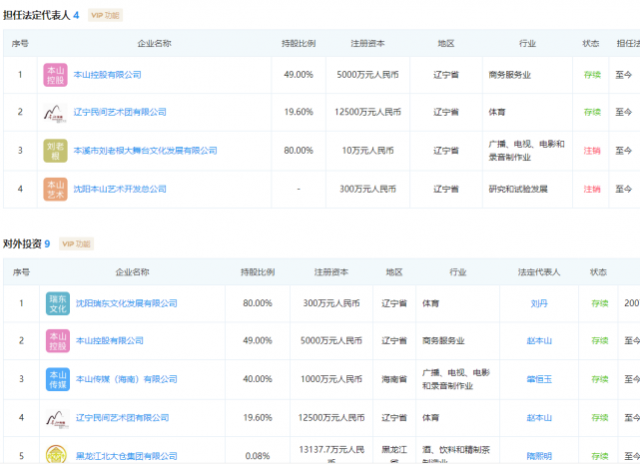Open 本山控股有限公司 link in 担任法定代表人 table
This screenshot has width=640, height=464.
click(x=107, y=75)
